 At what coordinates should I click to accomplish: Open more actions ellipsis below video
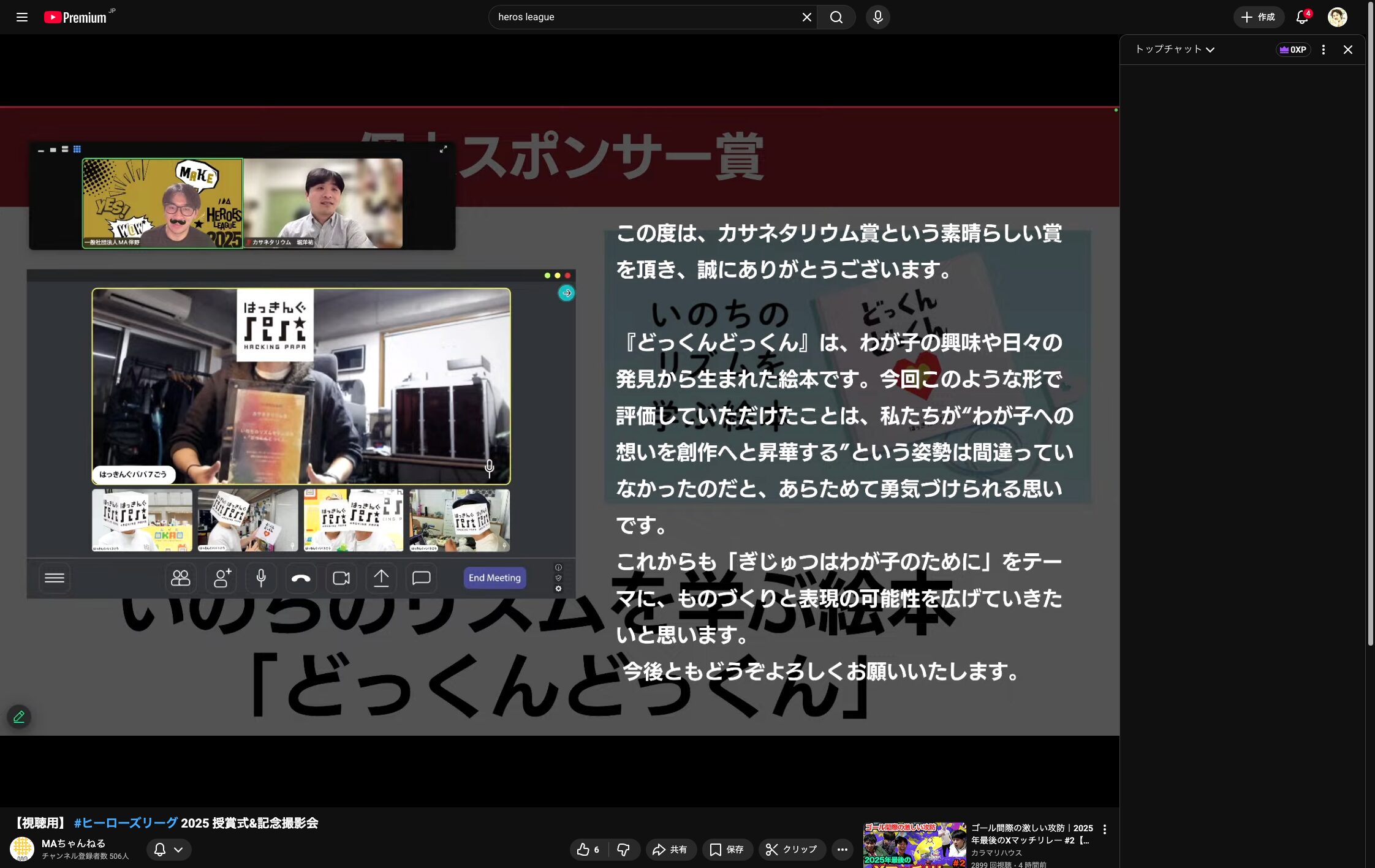point(842,849)
